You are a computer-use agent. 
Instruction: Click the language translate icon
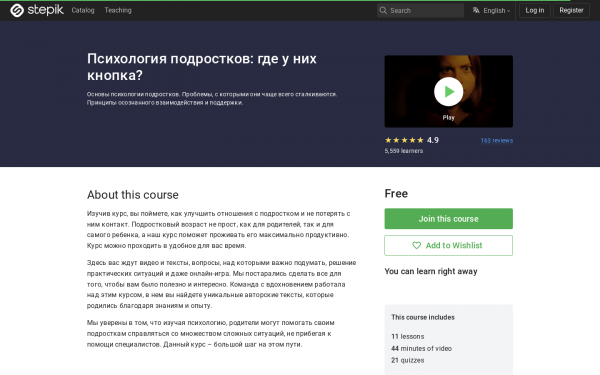click(476, 10)
